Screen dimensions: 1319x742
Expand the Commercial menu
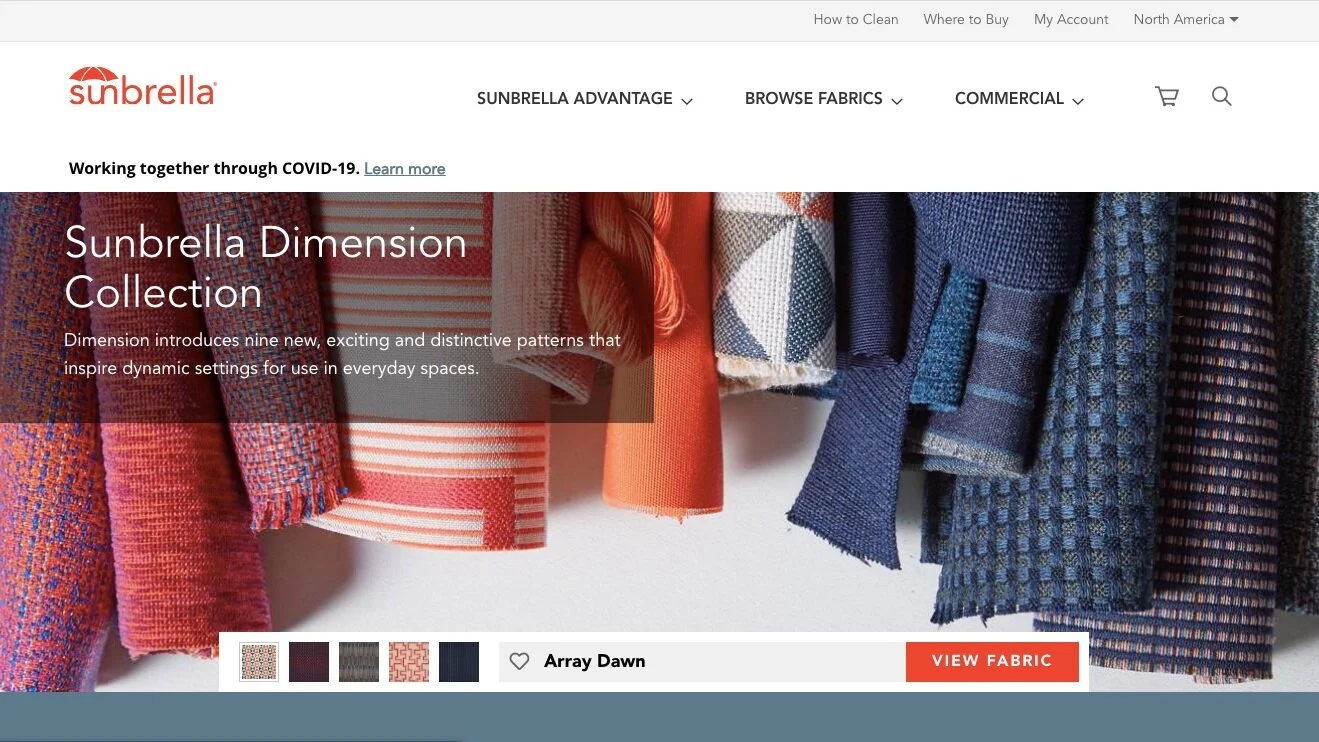1019,98
